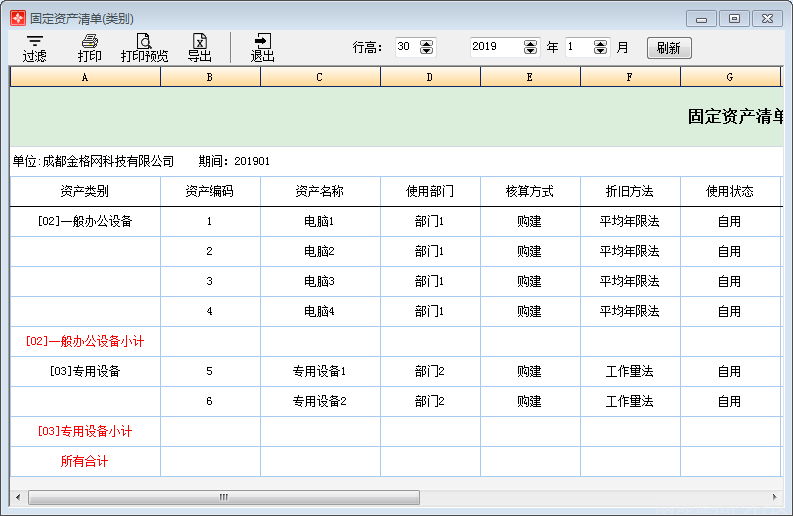Select column header D
The height and width of the screenshot is (516, 793).
[430, 77]
